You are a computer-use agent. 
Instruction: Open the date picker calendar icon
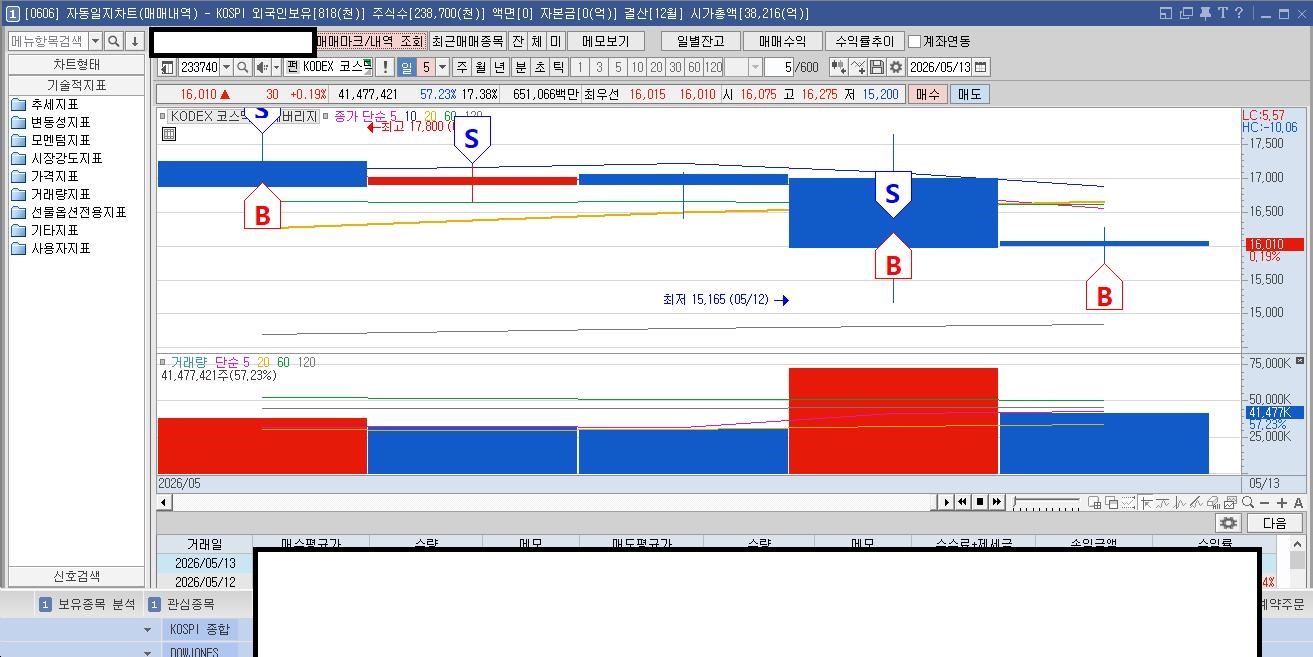pyautogui.click(x=981, y=67)
